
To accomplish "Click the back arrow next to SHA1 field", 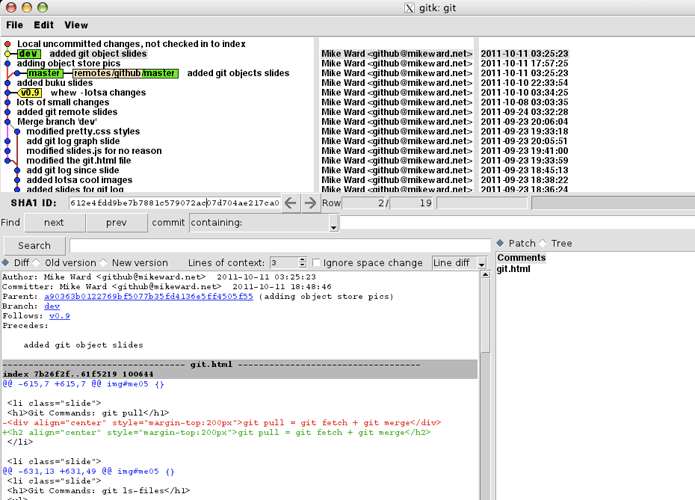I will click(x=289, y=203).
